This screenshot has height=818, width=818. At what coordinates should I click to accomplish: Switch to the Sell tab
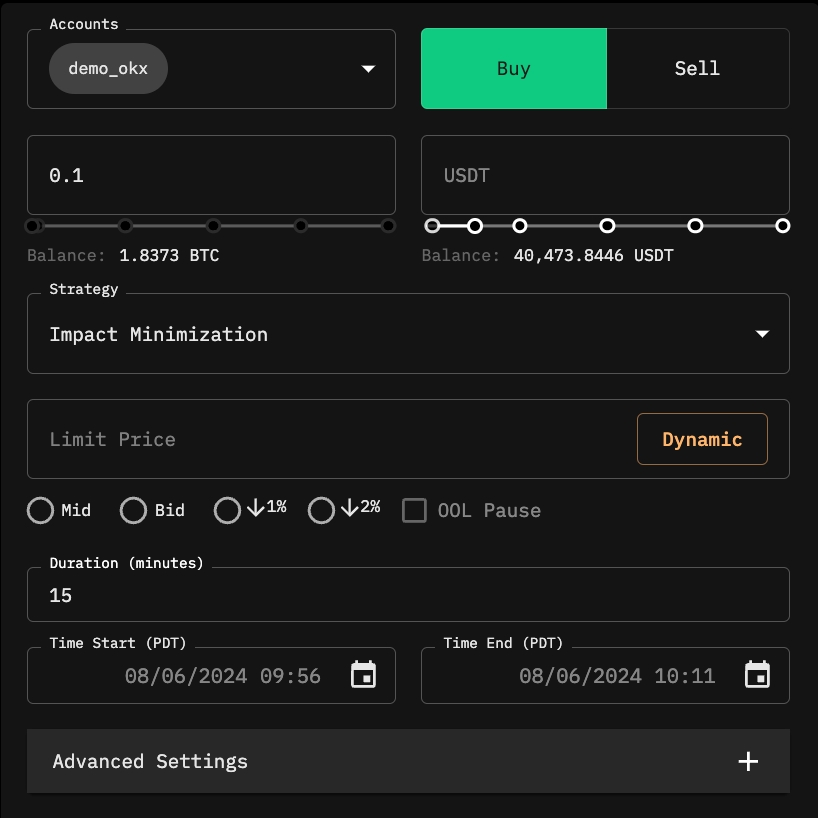point(697,69)
